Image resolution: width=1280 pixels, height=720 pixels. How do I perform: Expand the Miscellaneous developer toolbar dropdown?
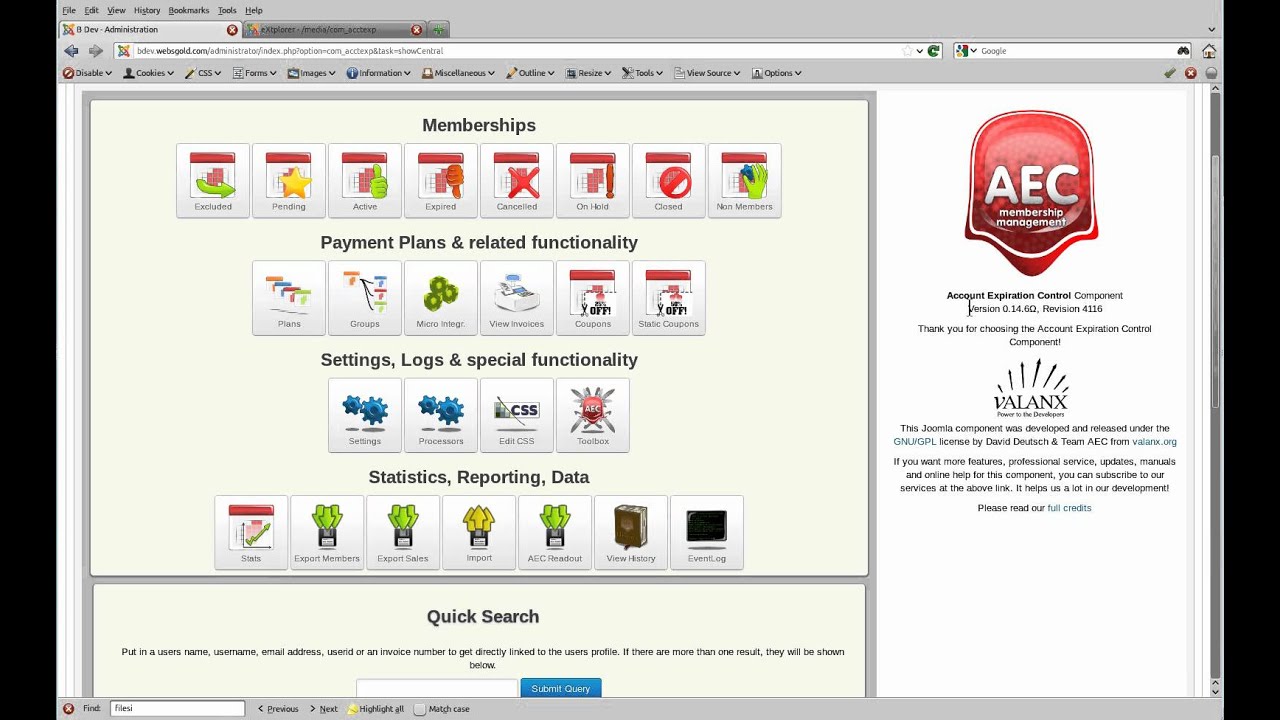[459, 73]
